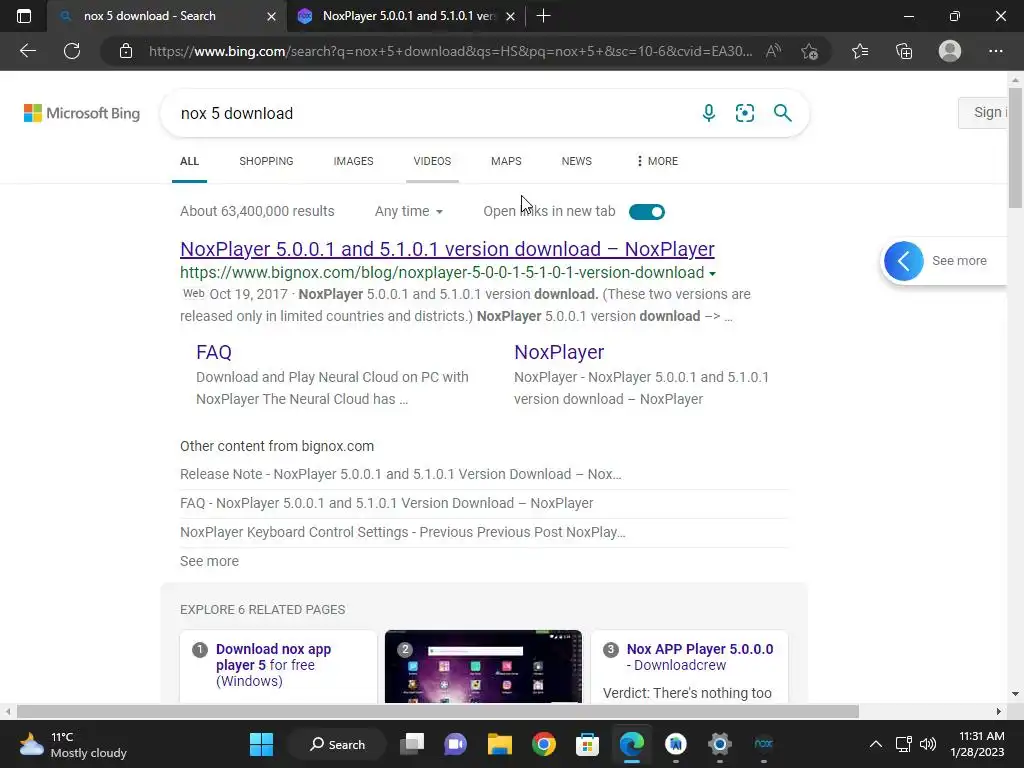
Task: Open clock and date 11:31 AM panel
Action: click(977, 744)
